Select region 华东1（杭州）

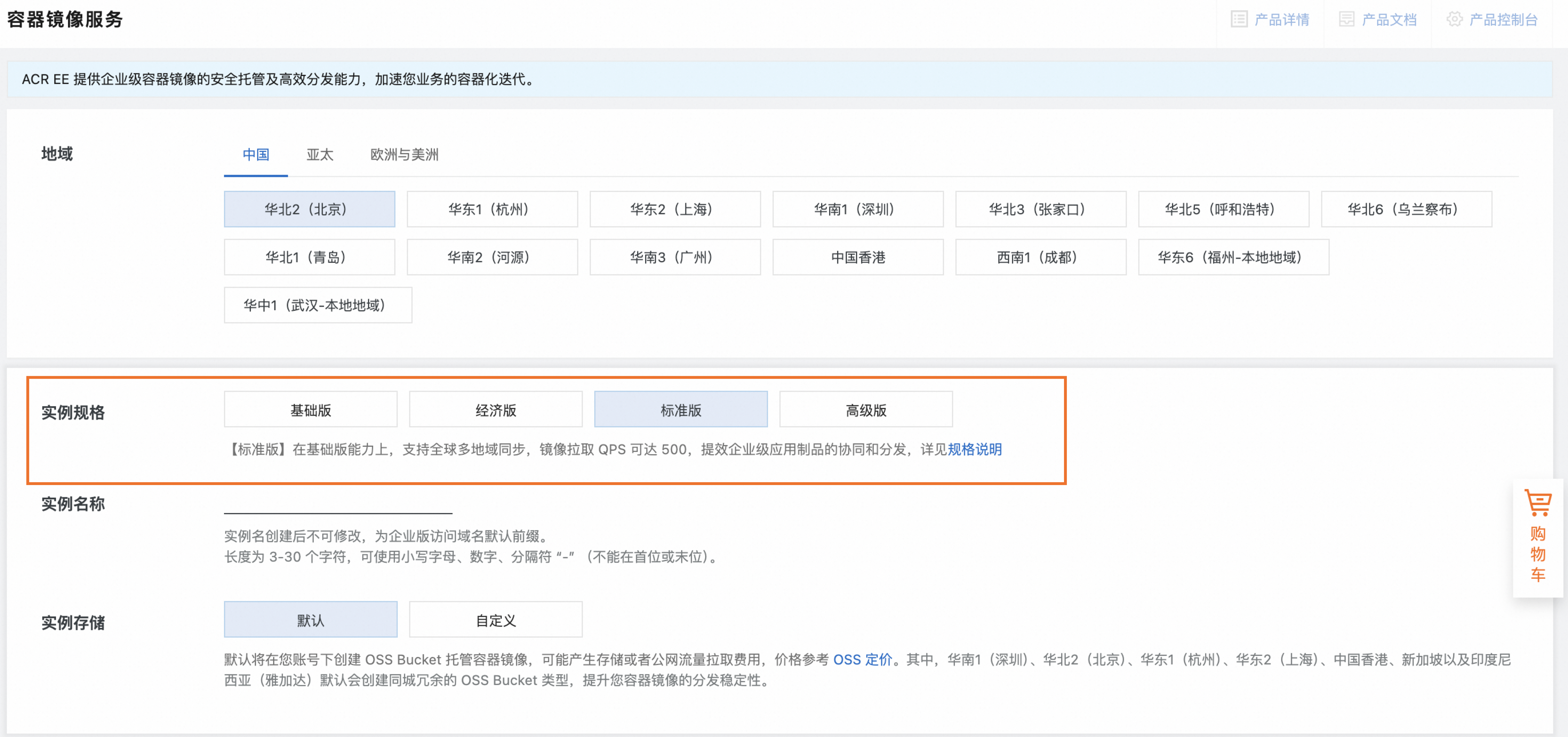492,209
